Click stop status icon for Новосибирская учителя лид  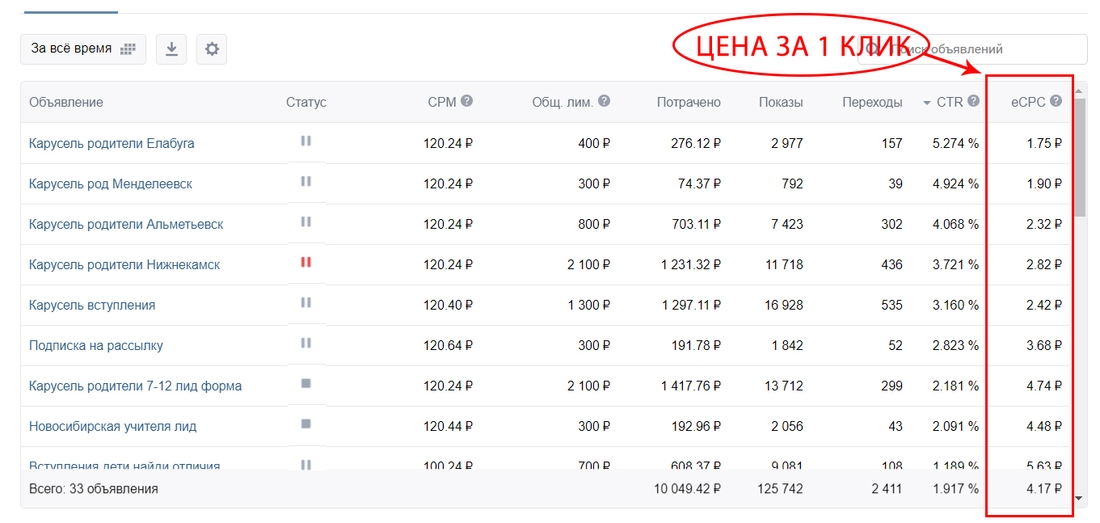306,424
